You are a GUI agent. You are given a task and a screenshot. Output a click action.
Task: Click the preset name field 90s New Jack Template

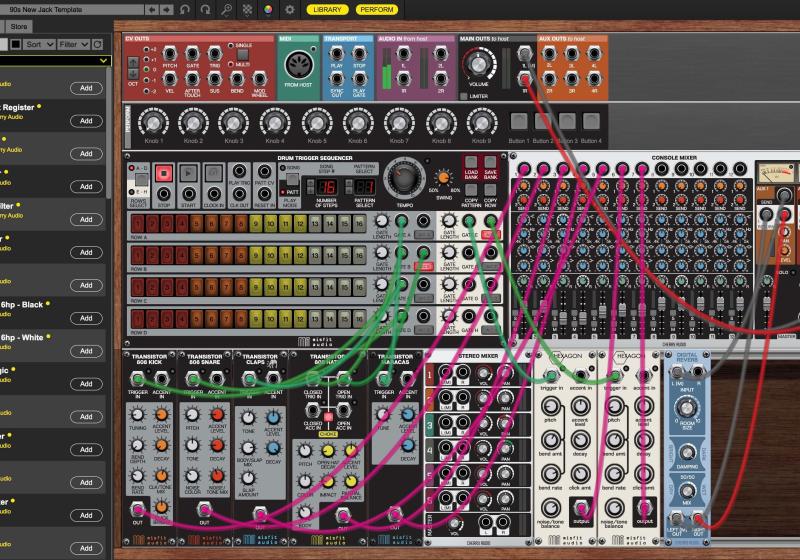click(71, 9)
